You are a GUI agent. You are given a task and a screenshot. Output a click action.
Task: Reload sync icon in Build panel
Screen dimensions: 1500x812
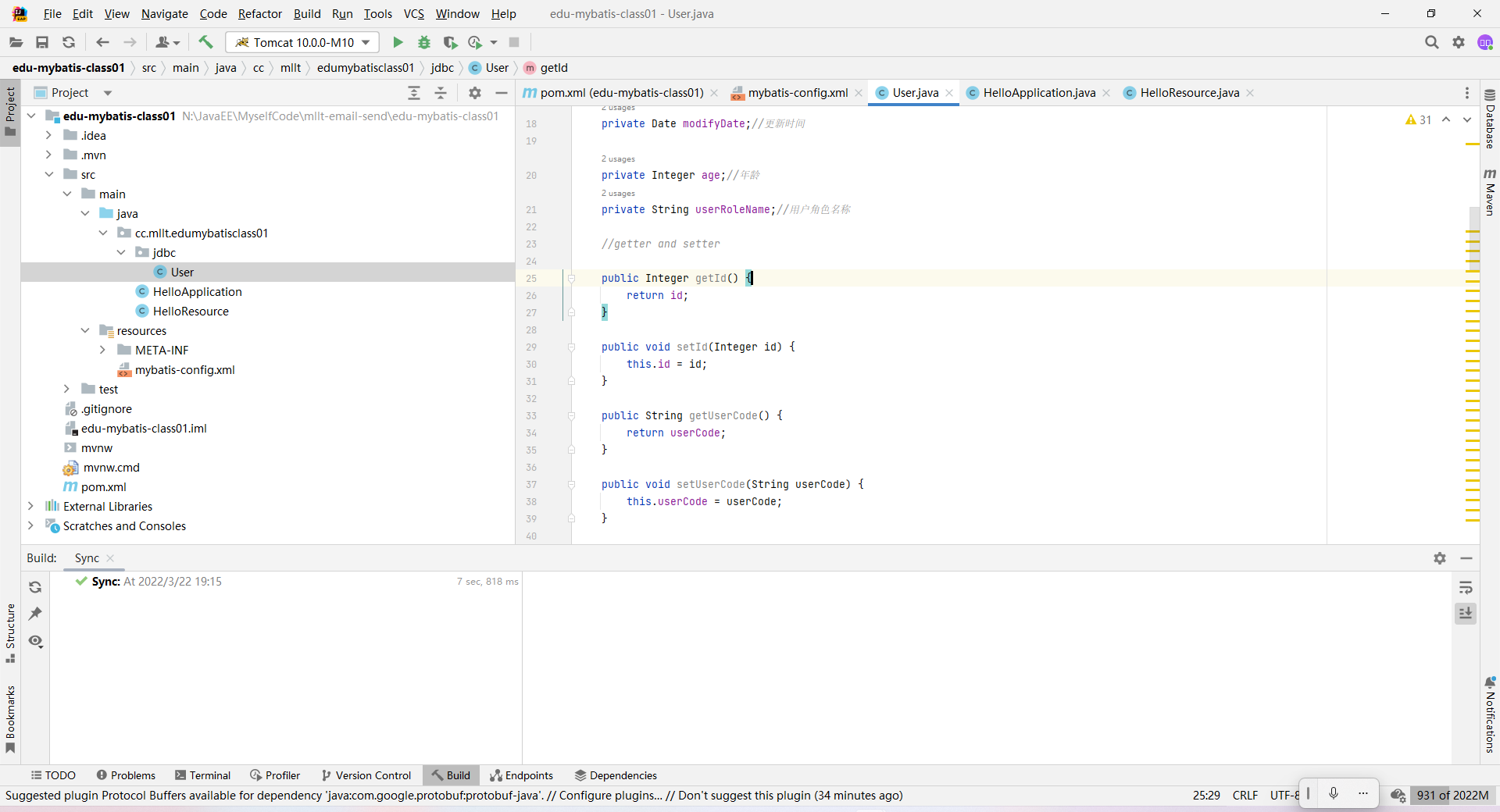pos(35,587)
